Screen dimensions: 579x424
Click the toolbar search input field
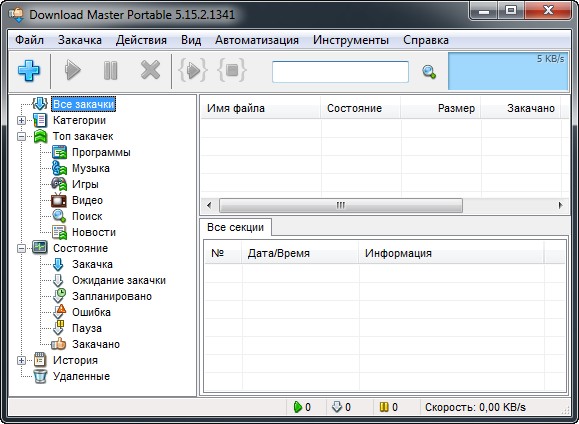pos(340,72)
